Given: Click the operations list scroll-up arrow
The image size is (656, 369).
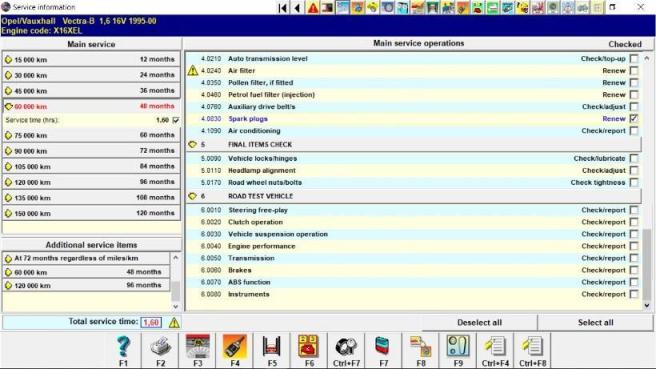Looking at the screenshot, I should click(647, 59).
